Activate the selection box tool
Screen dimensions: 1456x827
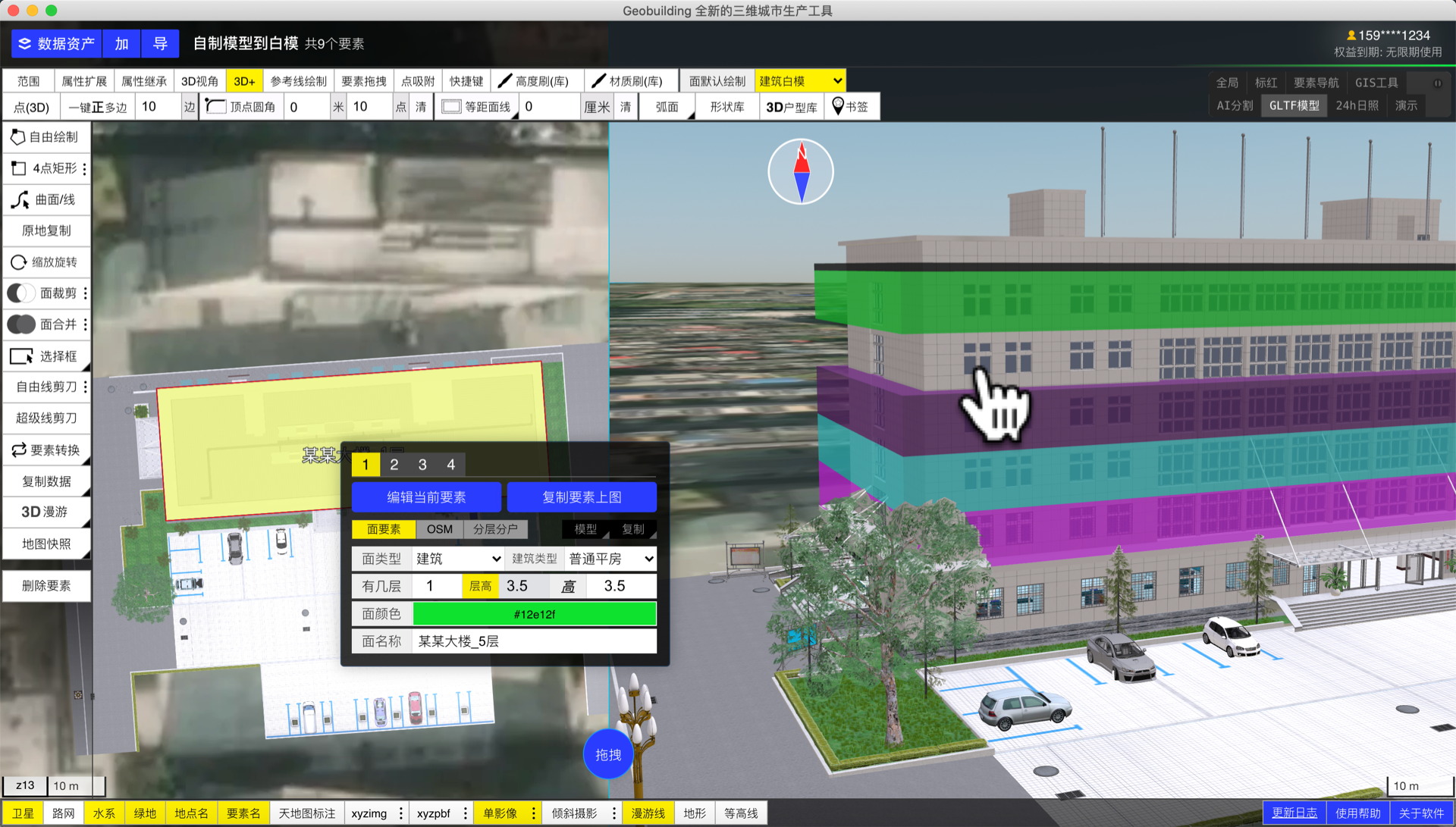pos(45,356)
